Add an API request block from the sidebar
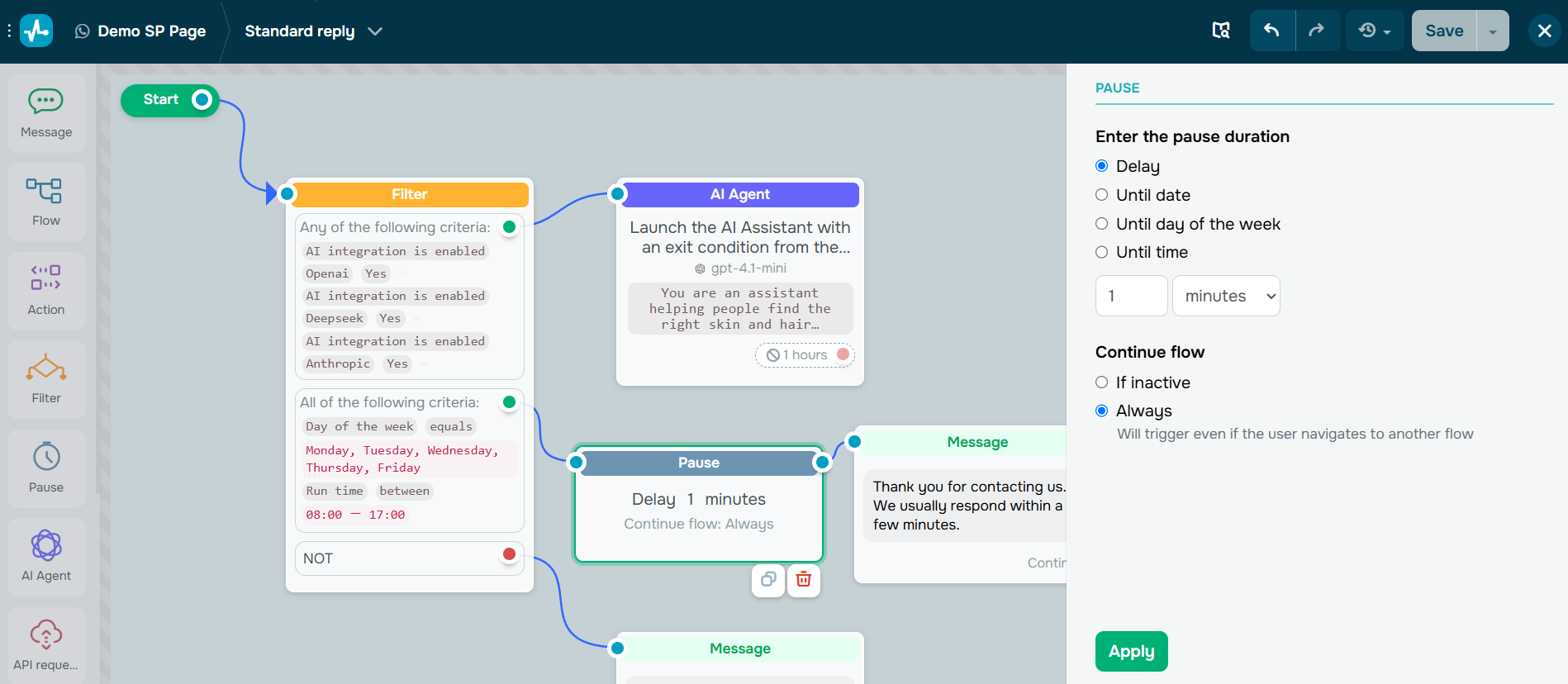The height and width of the screenshot is (684, 1568). click(46, 646)
